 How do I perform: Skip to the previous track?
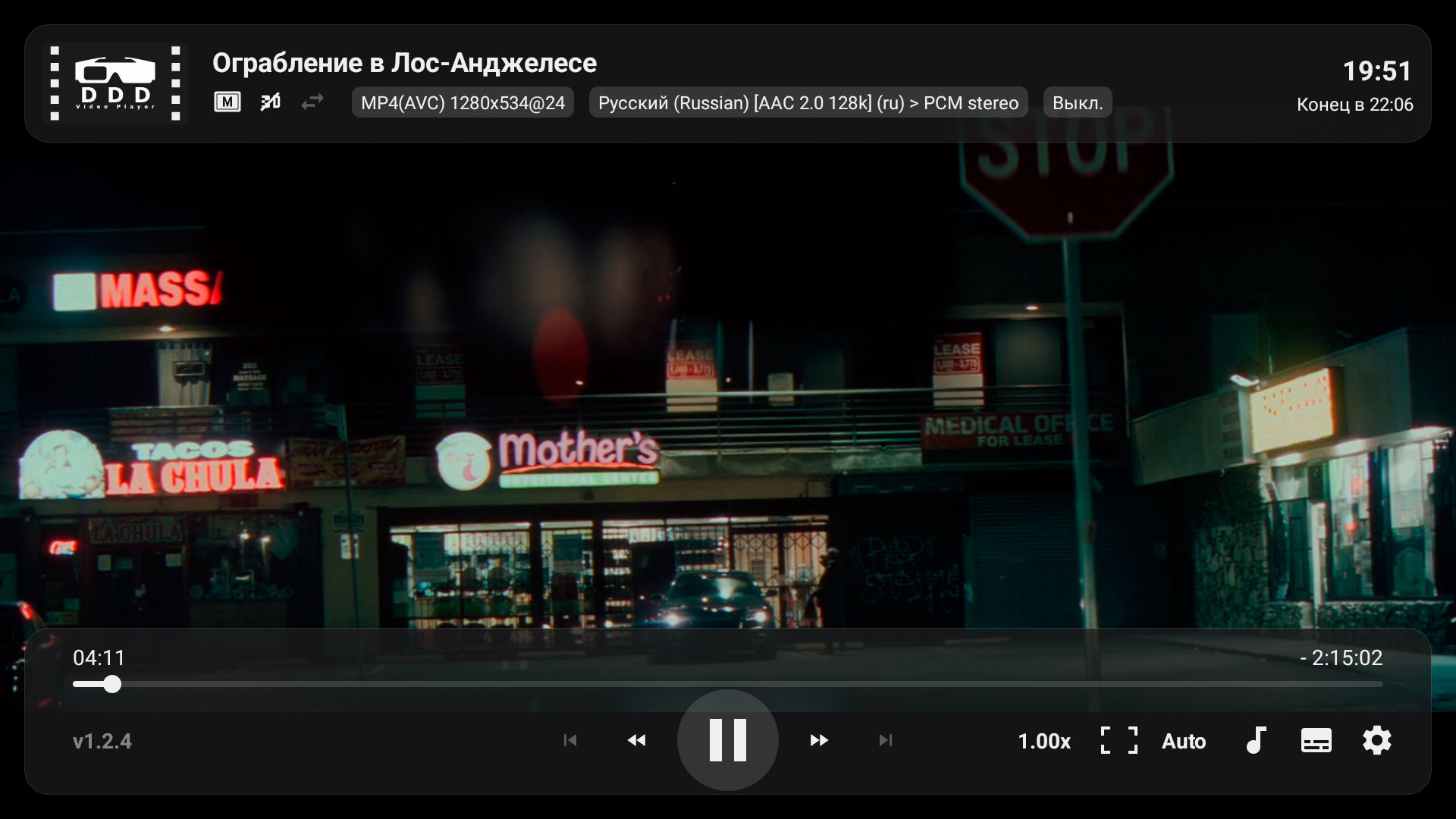(x=570, y=740)
